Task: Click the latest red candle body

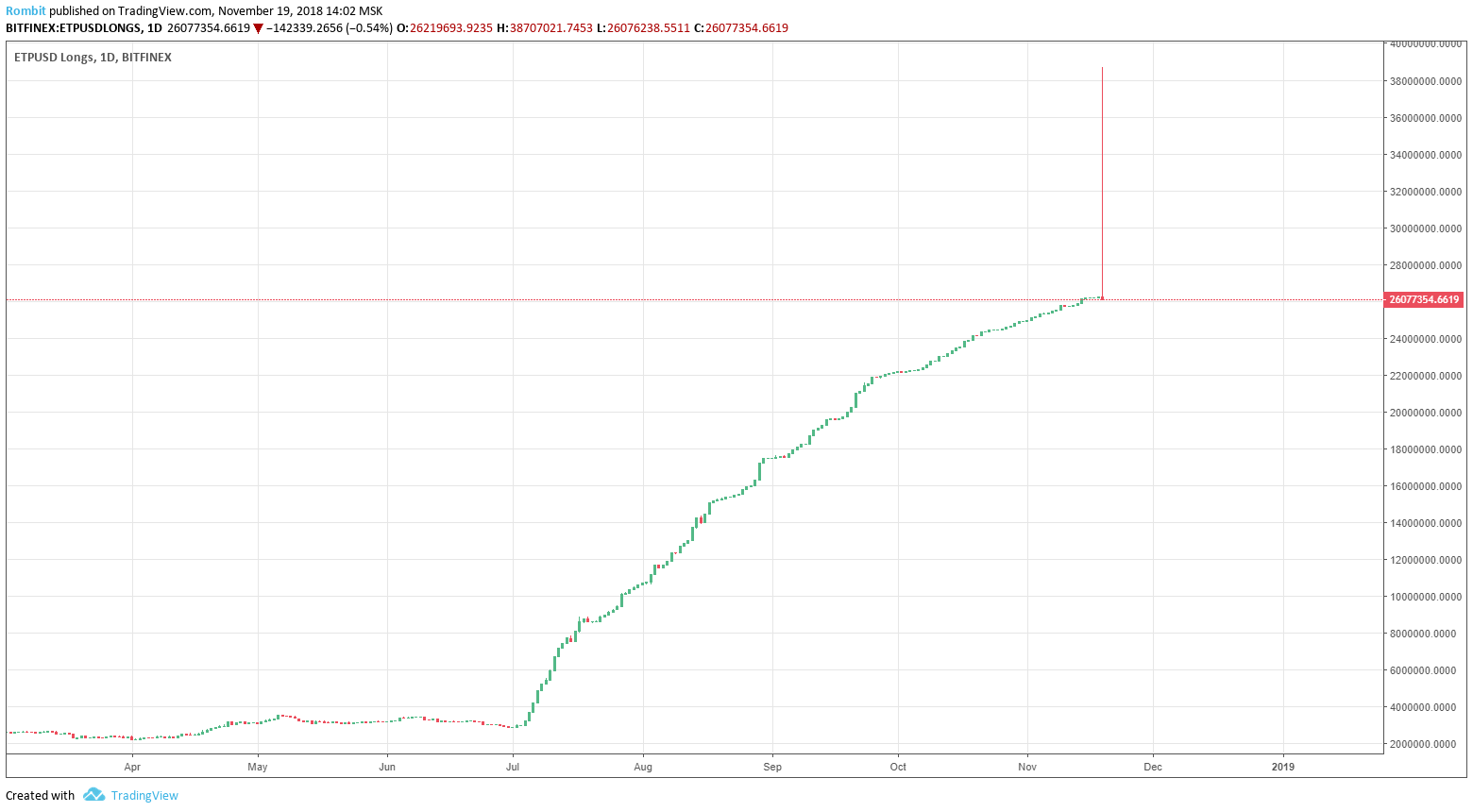Action: [1102, 298]
